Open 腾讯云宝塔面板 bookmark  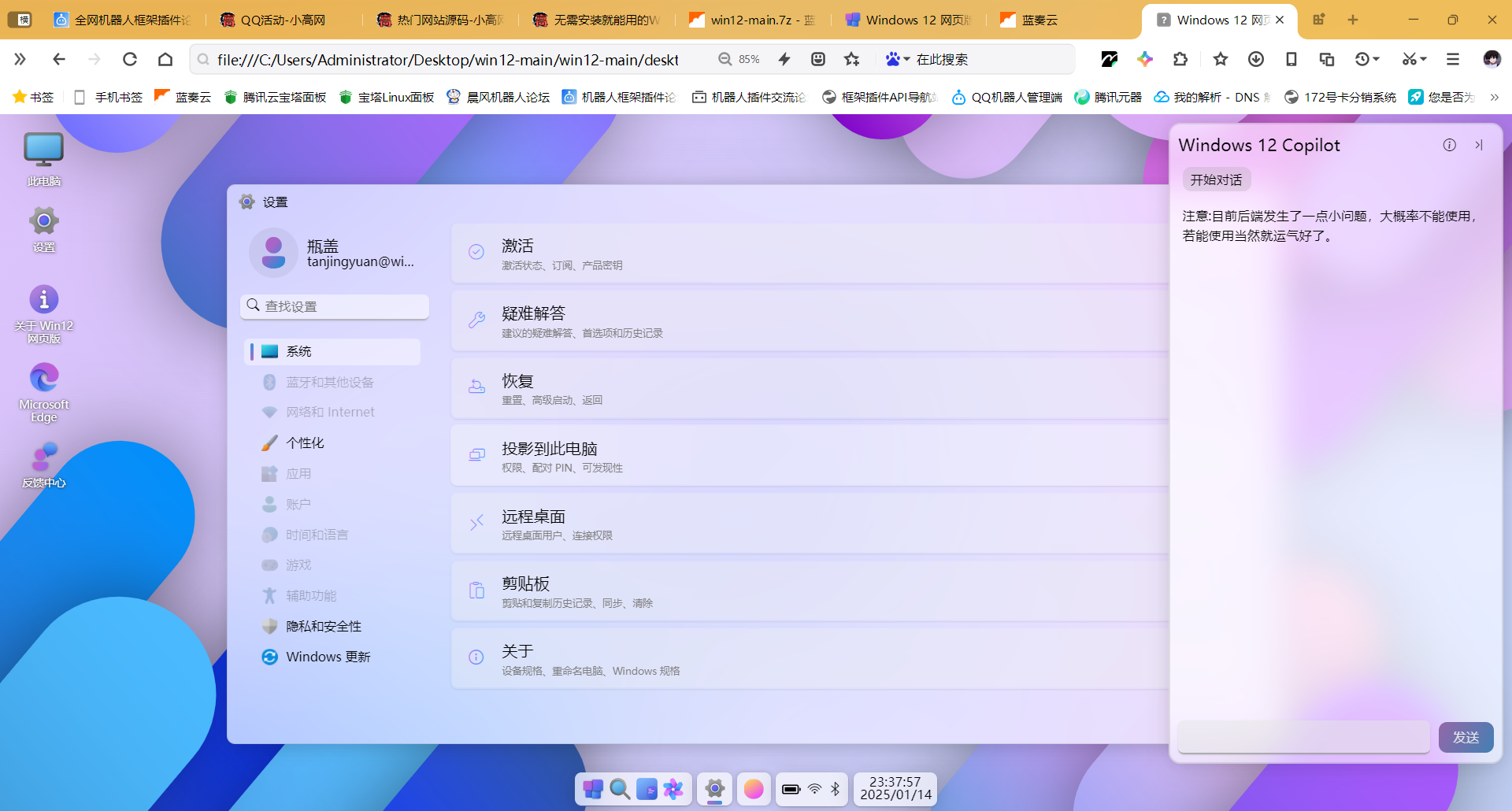coord(275,97)
